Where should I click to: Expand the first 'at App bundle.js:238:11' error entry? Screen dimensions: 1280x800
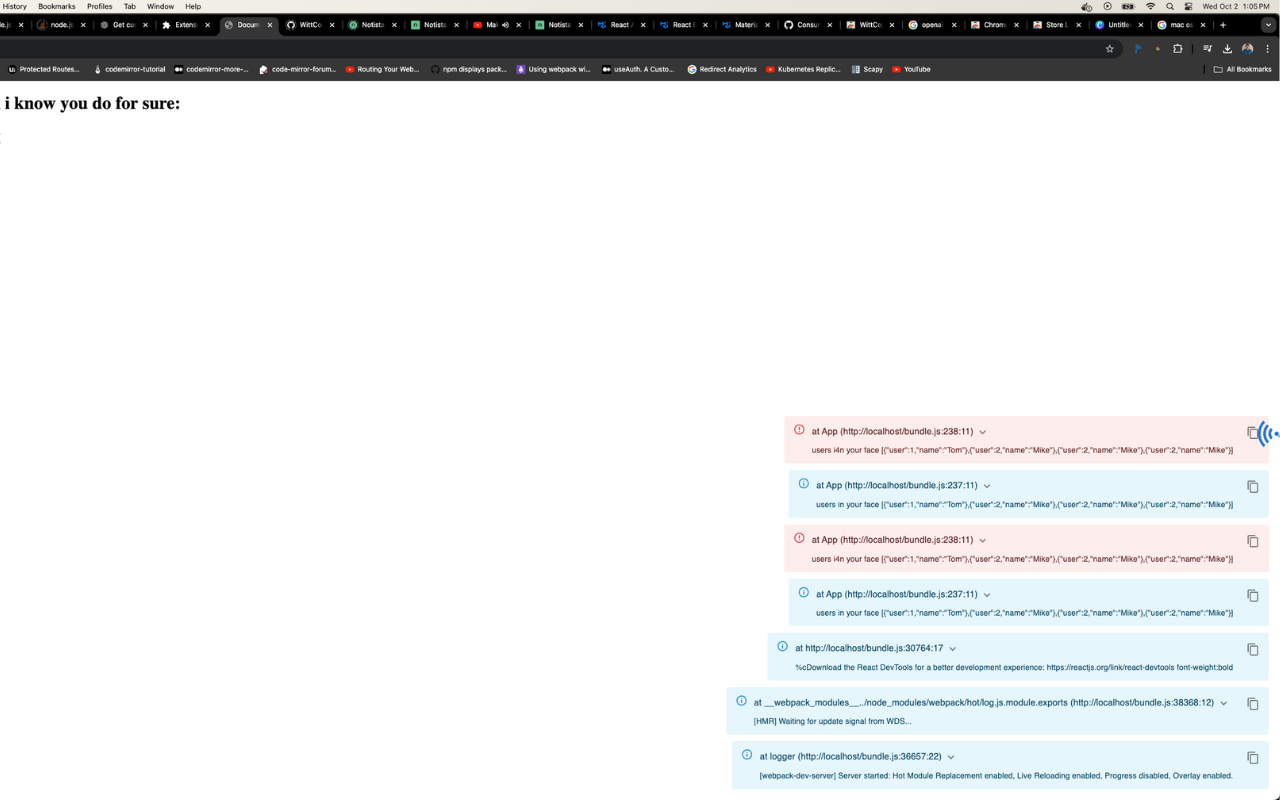pos(982,431)
